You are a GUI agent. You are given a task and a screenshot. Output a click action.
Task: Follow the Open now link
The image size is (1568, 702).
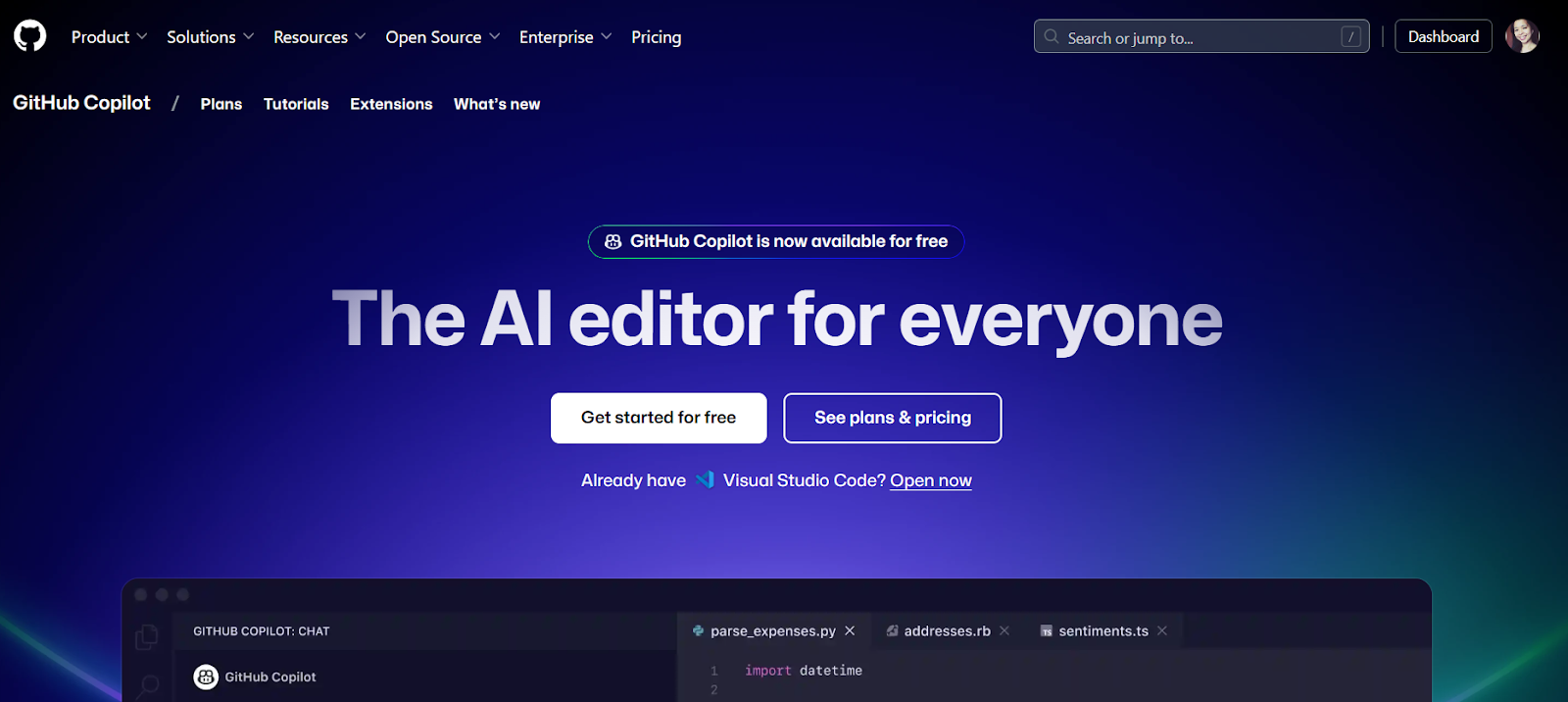(931, 480)
